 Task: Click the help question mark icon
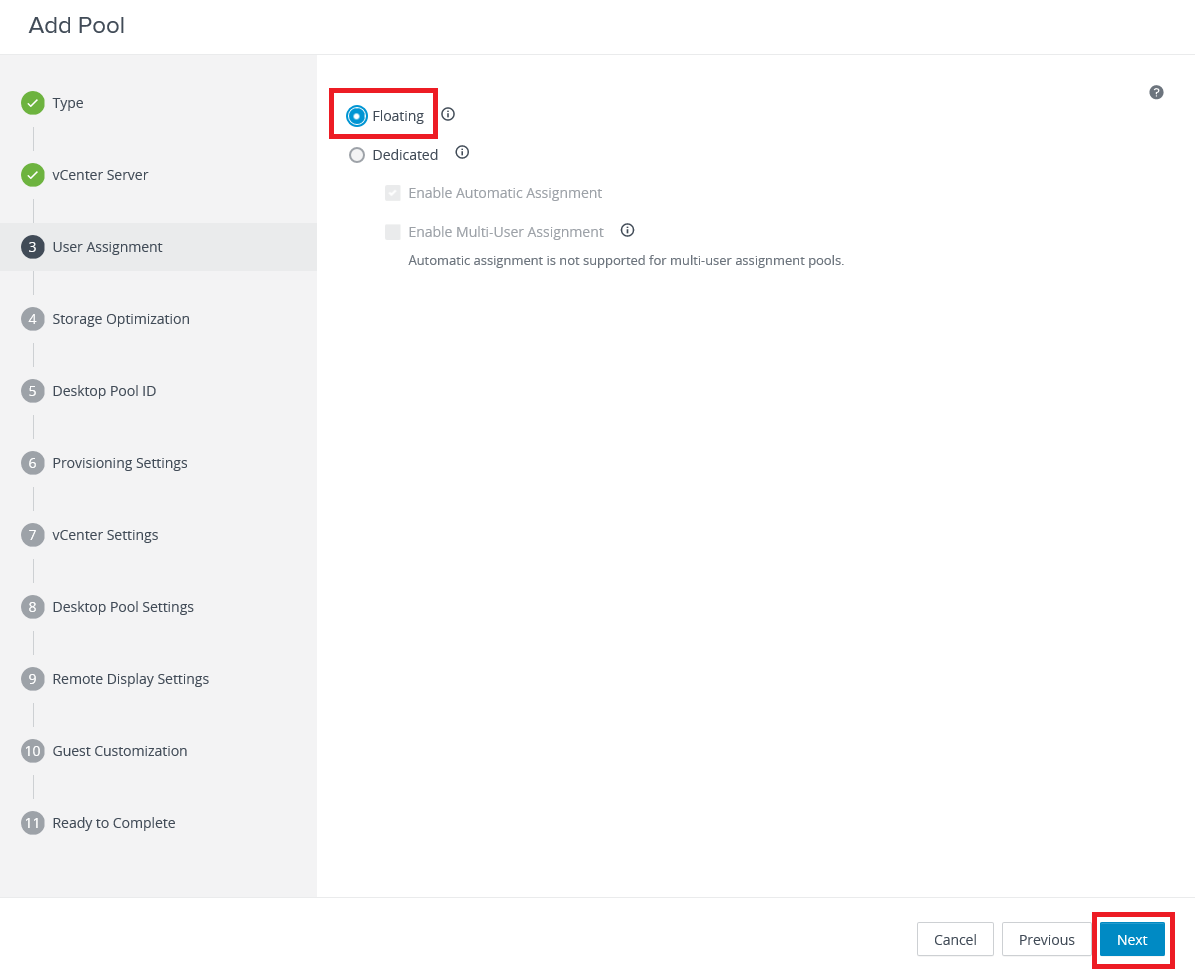1156,93
